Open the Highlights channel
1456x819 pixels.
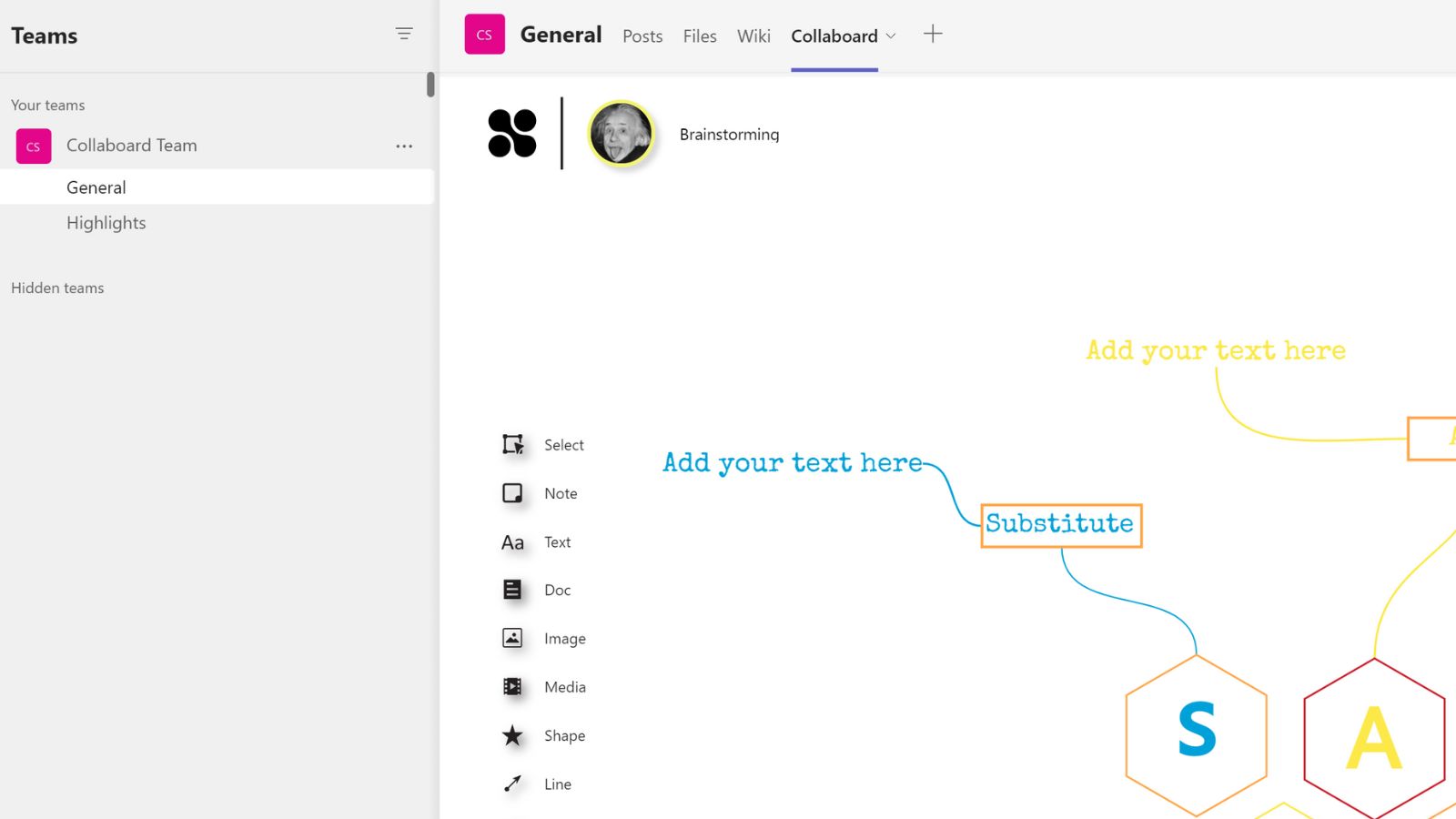[x=106, y=222]
